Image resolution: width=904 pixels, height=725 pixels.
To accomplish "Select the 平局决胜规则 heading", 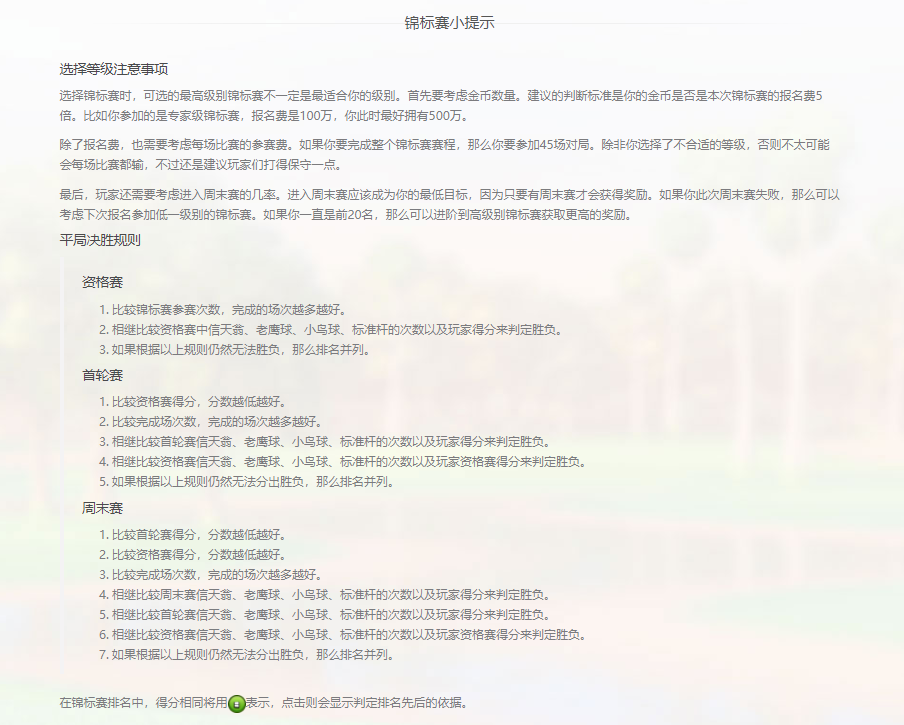I will (100, 240).
